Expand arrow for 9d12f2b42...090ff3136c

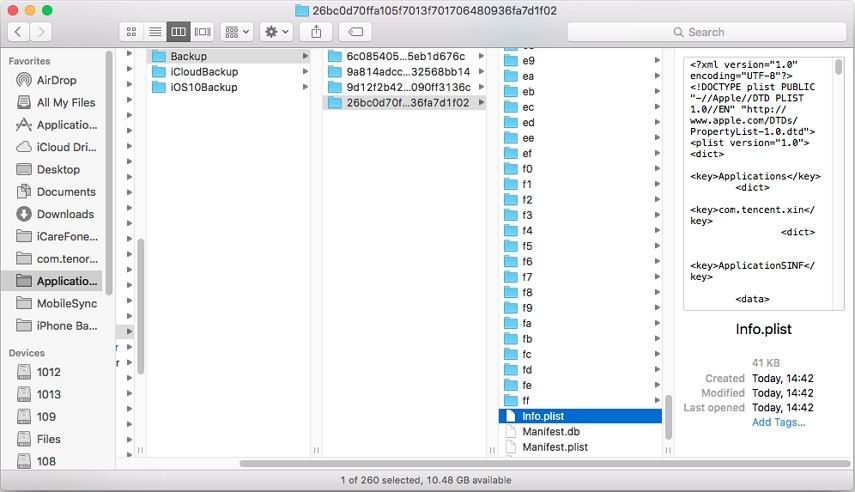coord(481,87)
